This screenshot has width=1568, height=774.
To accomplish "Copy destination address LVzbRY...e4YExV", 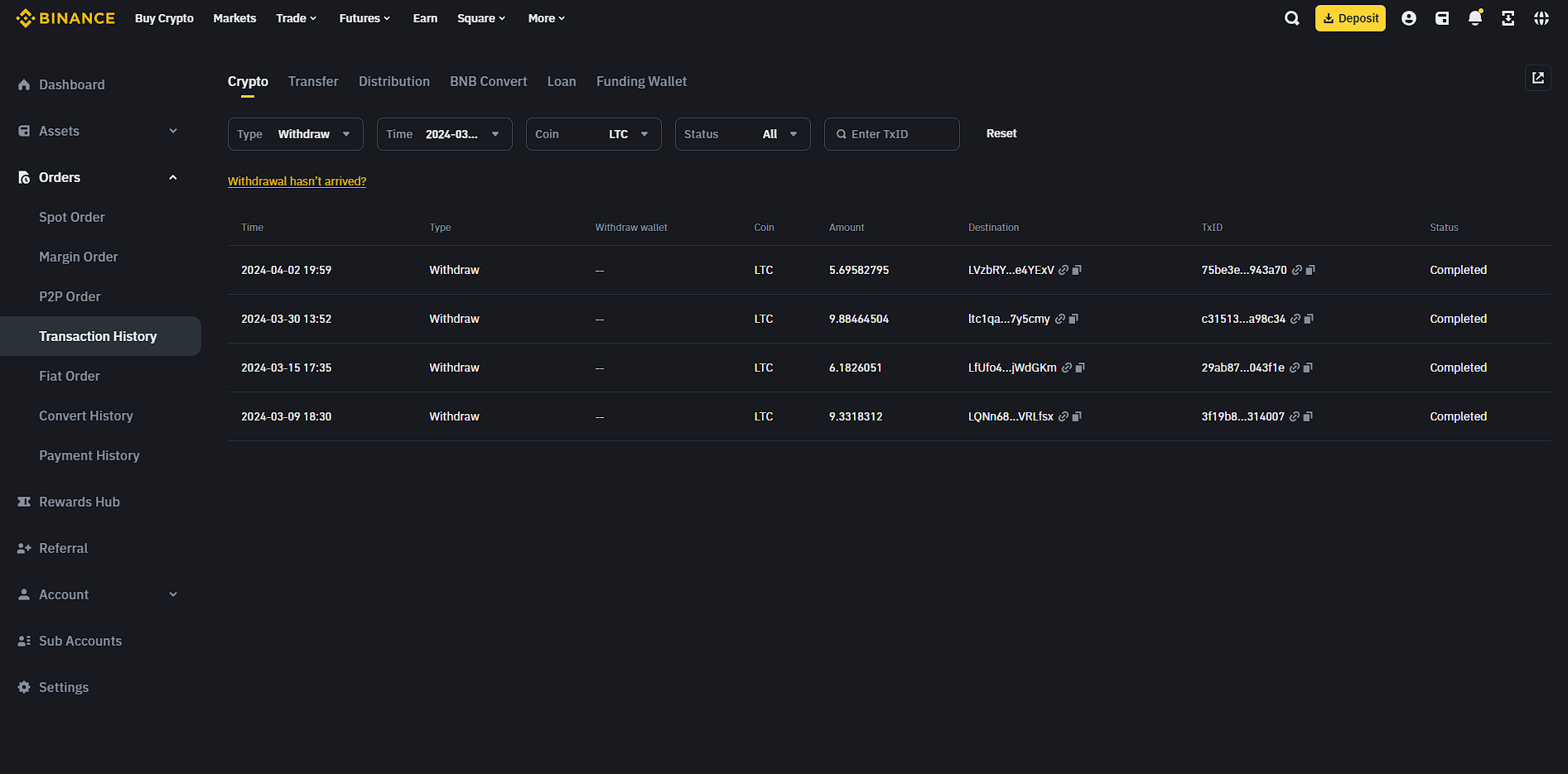I will pos(1077,270).
